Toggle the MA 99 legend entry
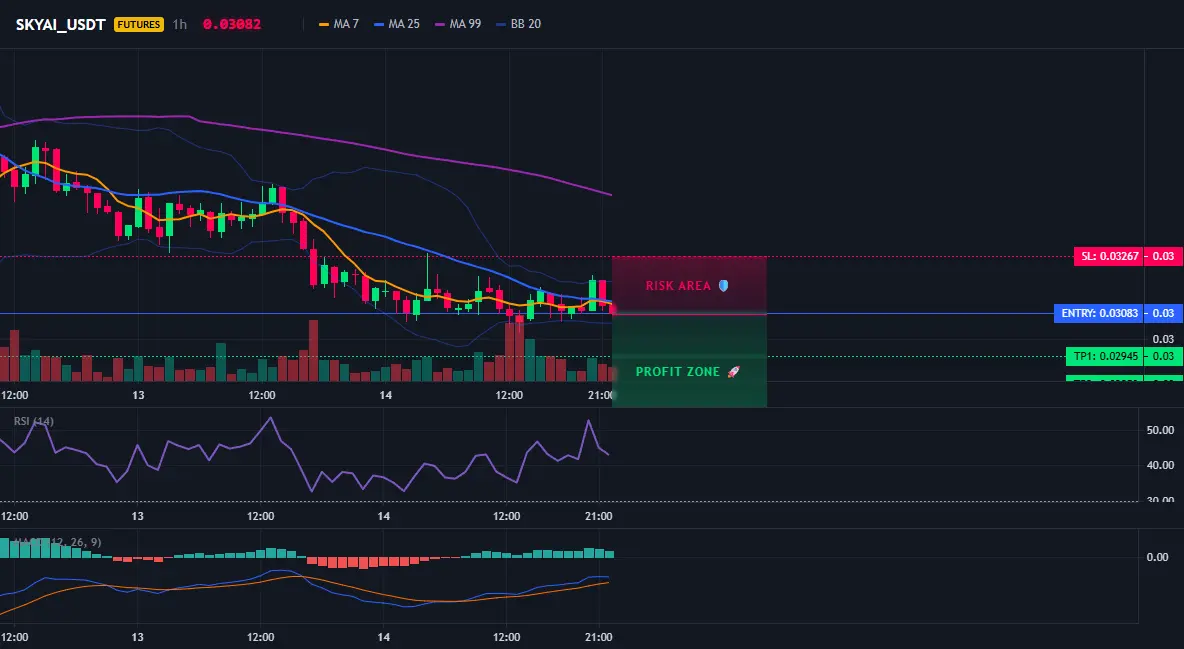Screen dimensions: 1184x649 (458, 24)
